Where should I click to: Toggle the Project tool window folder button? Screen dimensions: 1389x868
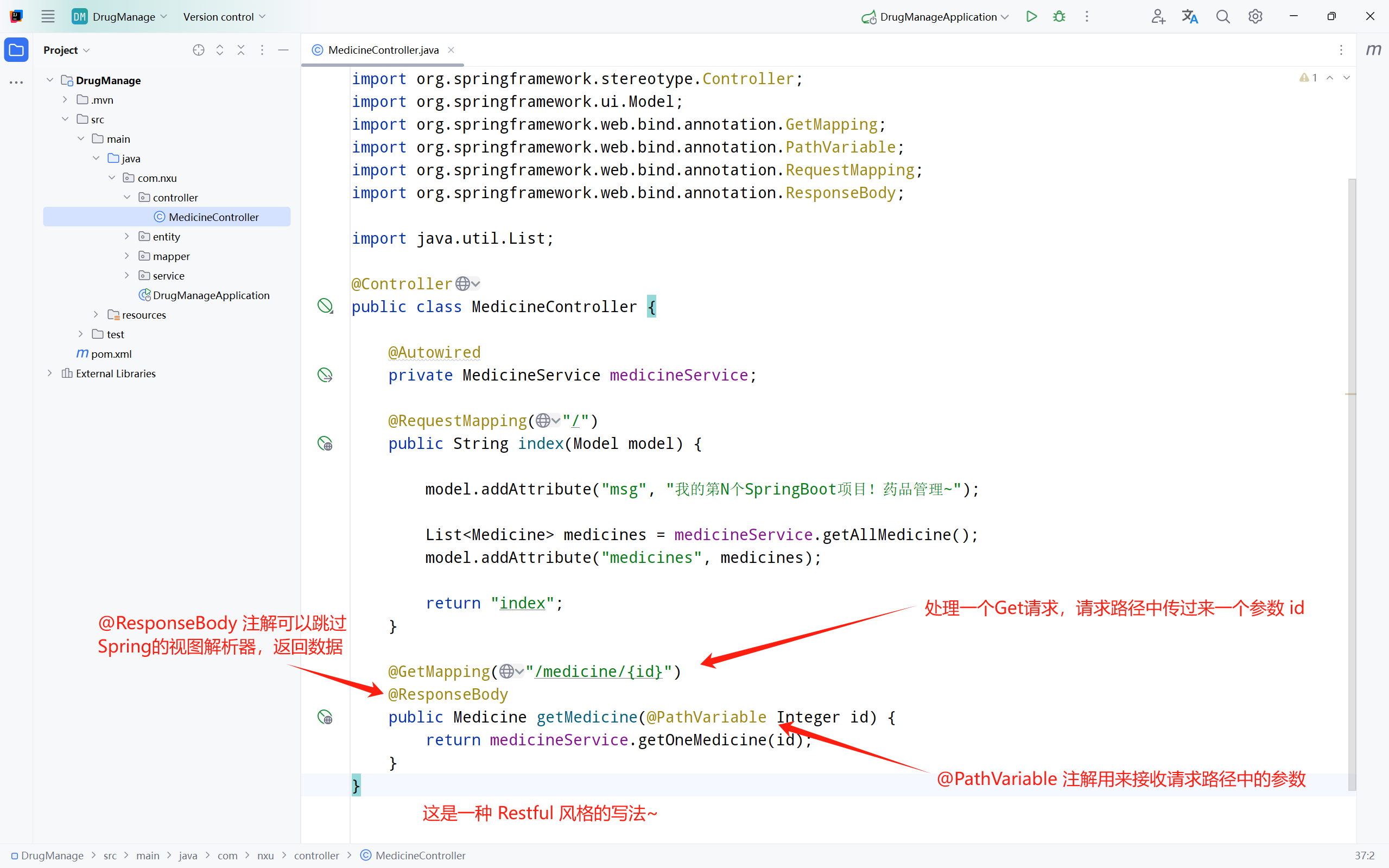tap(16, 50)
